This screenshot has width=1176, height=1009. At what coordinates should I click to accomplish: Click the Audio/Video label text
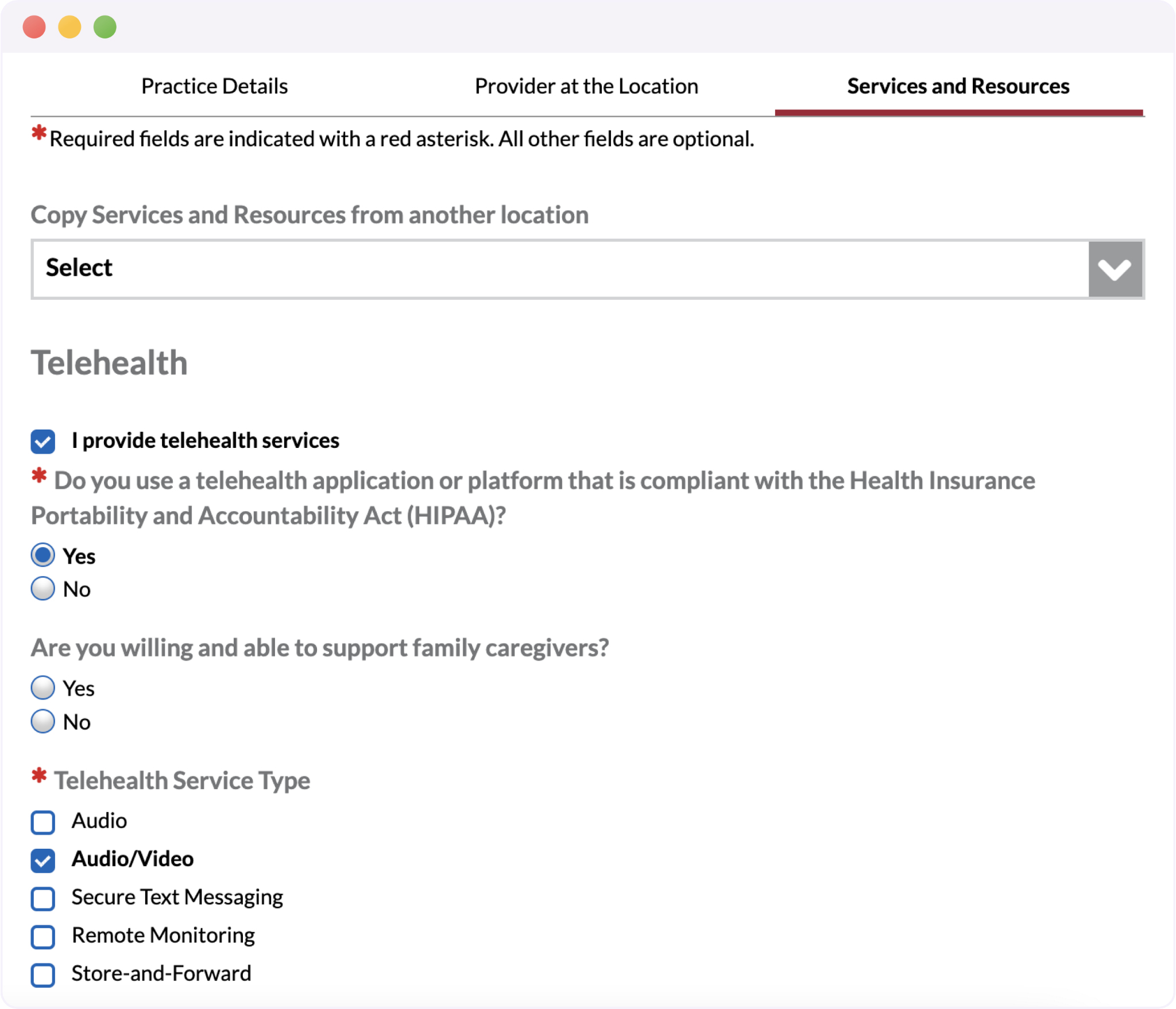(x=133, y=859)
